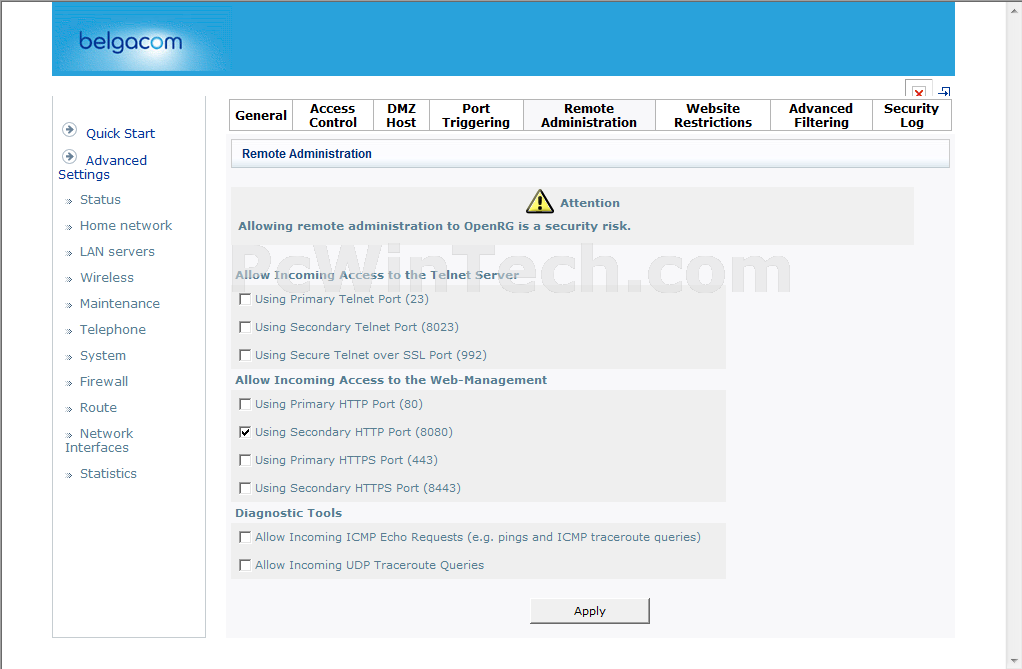This screenshot has width=1022, height=669.
Task: Click the Diagnostic Tools heading
Action: (x=289, y=513)
